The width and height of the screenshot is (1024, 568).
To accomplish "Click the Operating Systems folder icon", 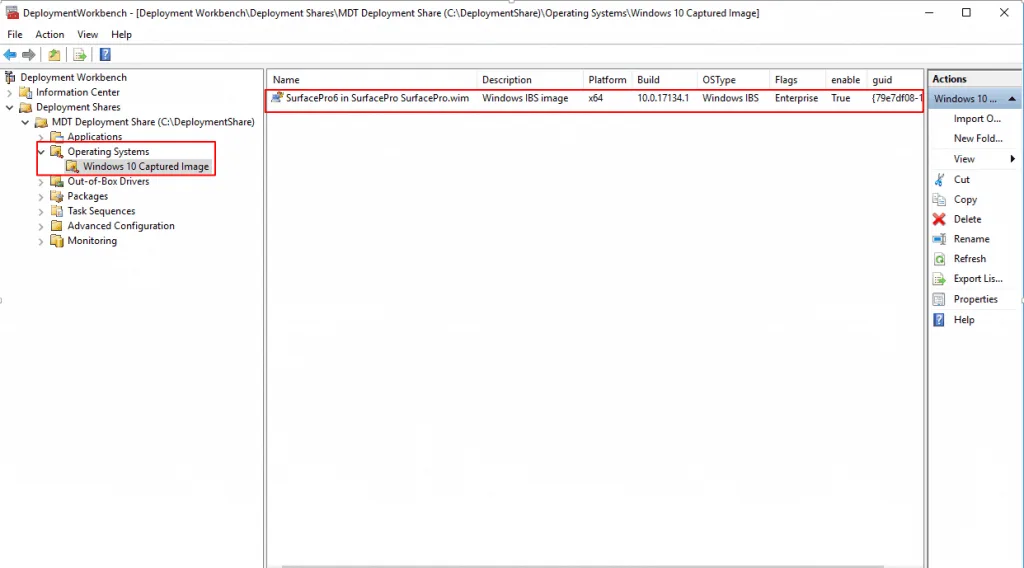I will [57, 151].
